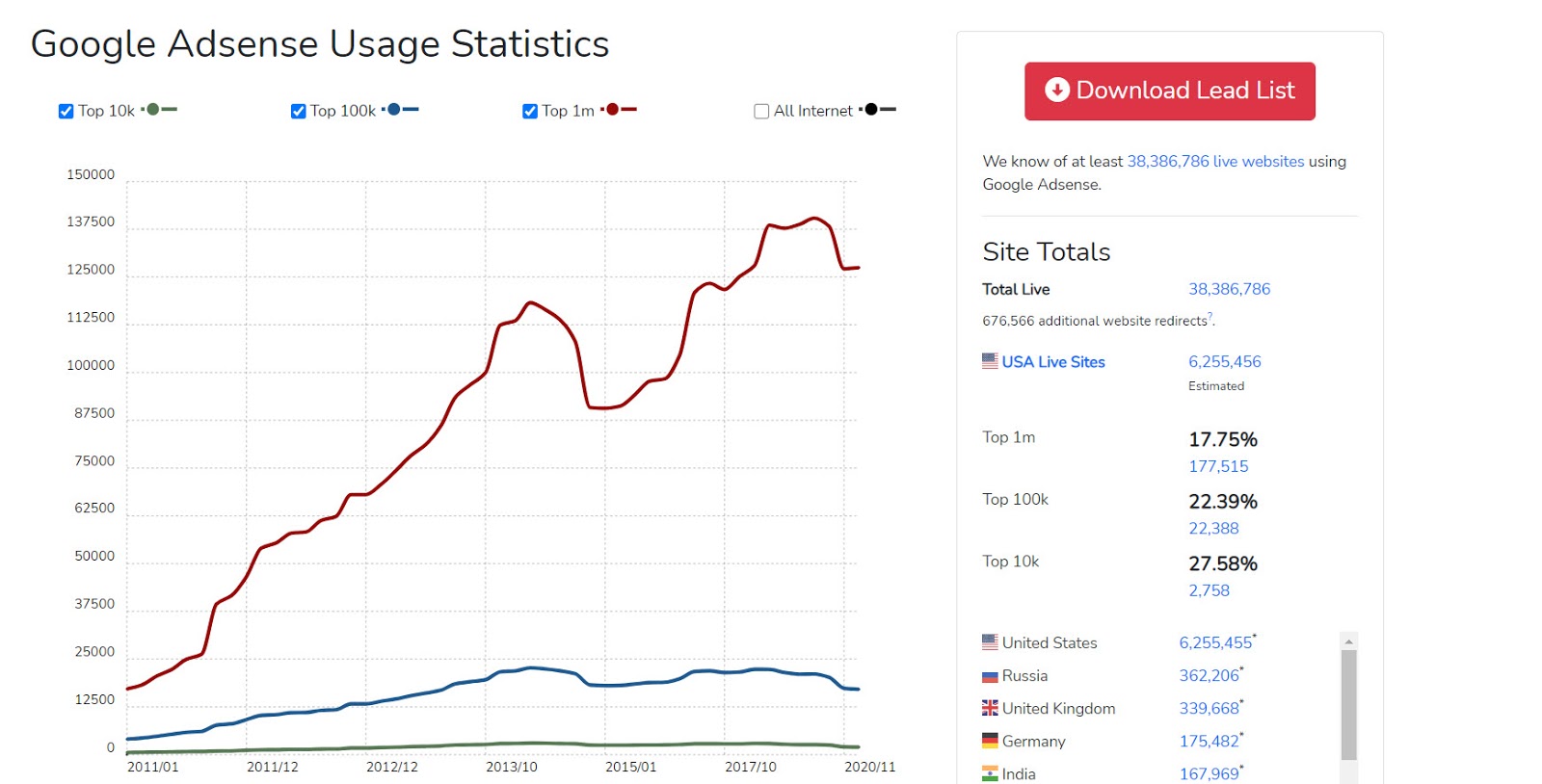Viewport: 1542px width, 784px height.
Task: Click the Google Adsense Usage Statistics heading
Action: [320, 44]
